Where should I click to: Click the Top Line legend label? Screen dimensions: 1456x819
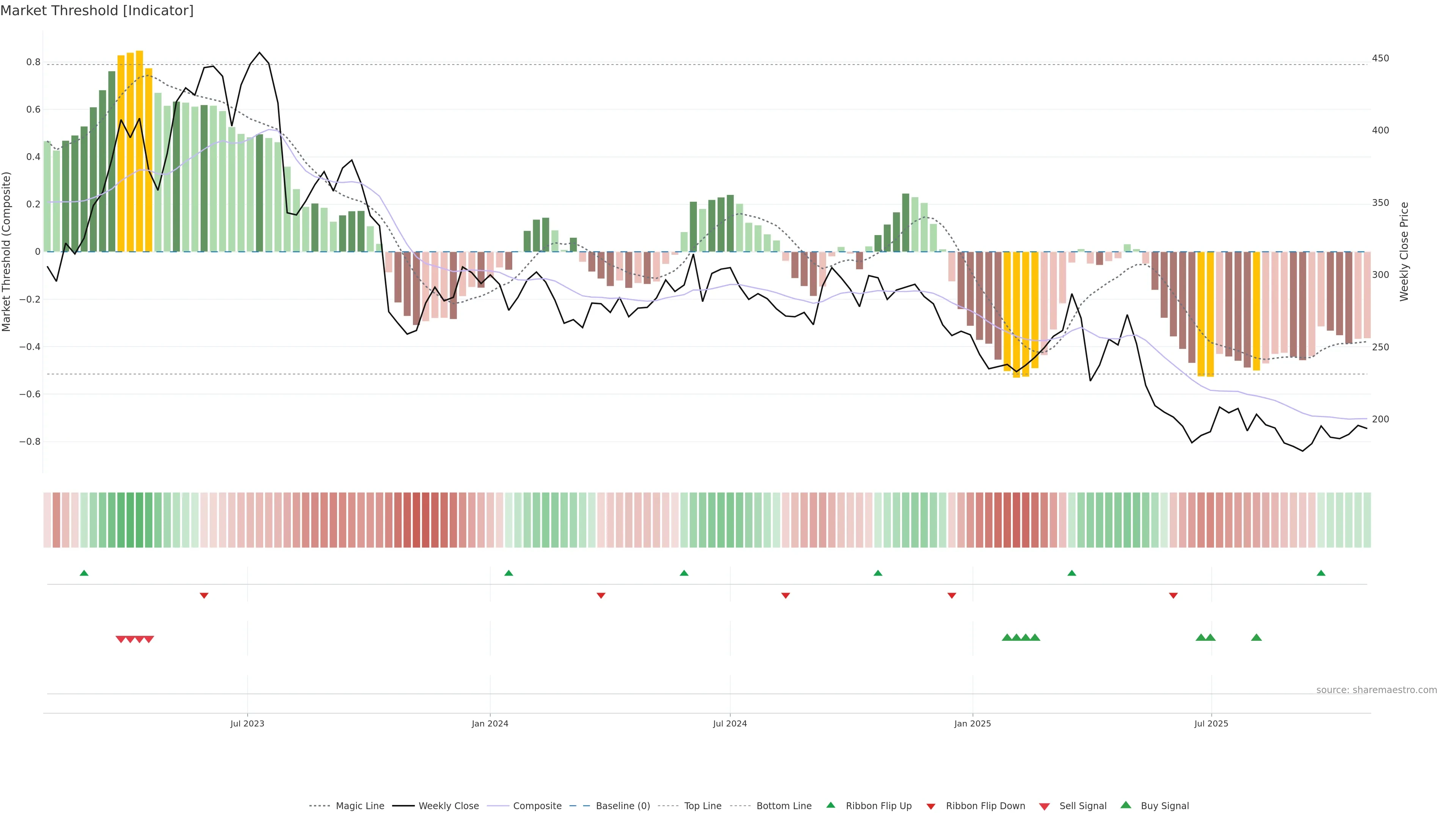pos(703,806)
